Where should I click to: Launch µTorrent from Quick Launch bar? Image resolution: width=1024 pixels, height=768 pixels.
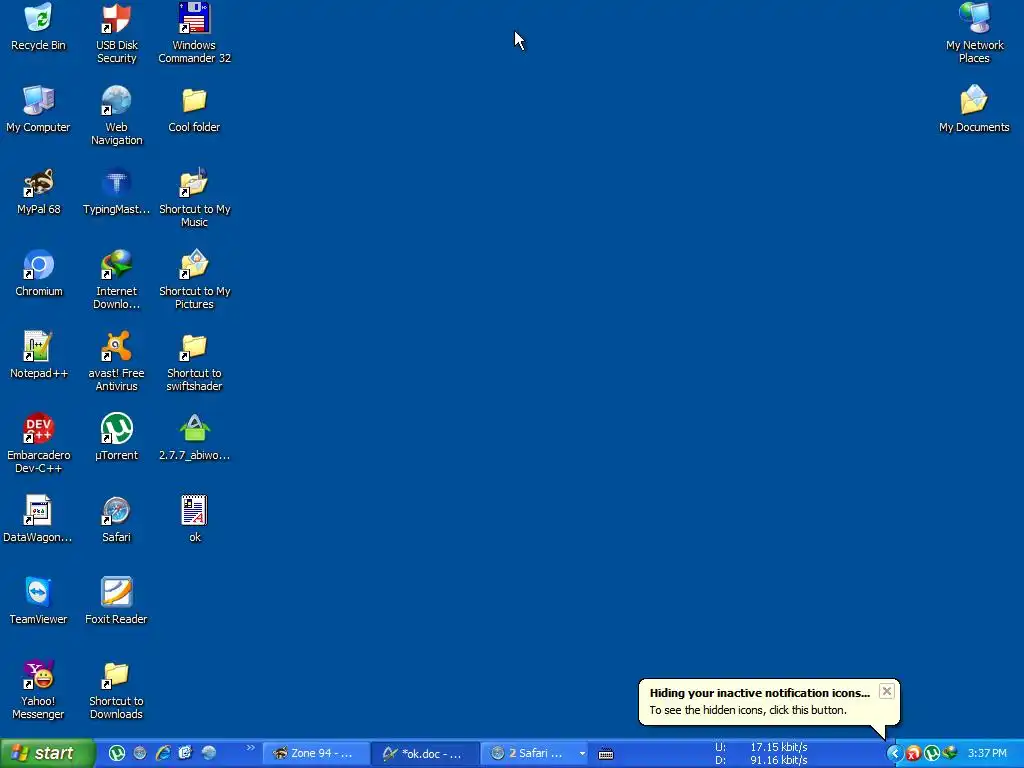(x=117, y=753)
